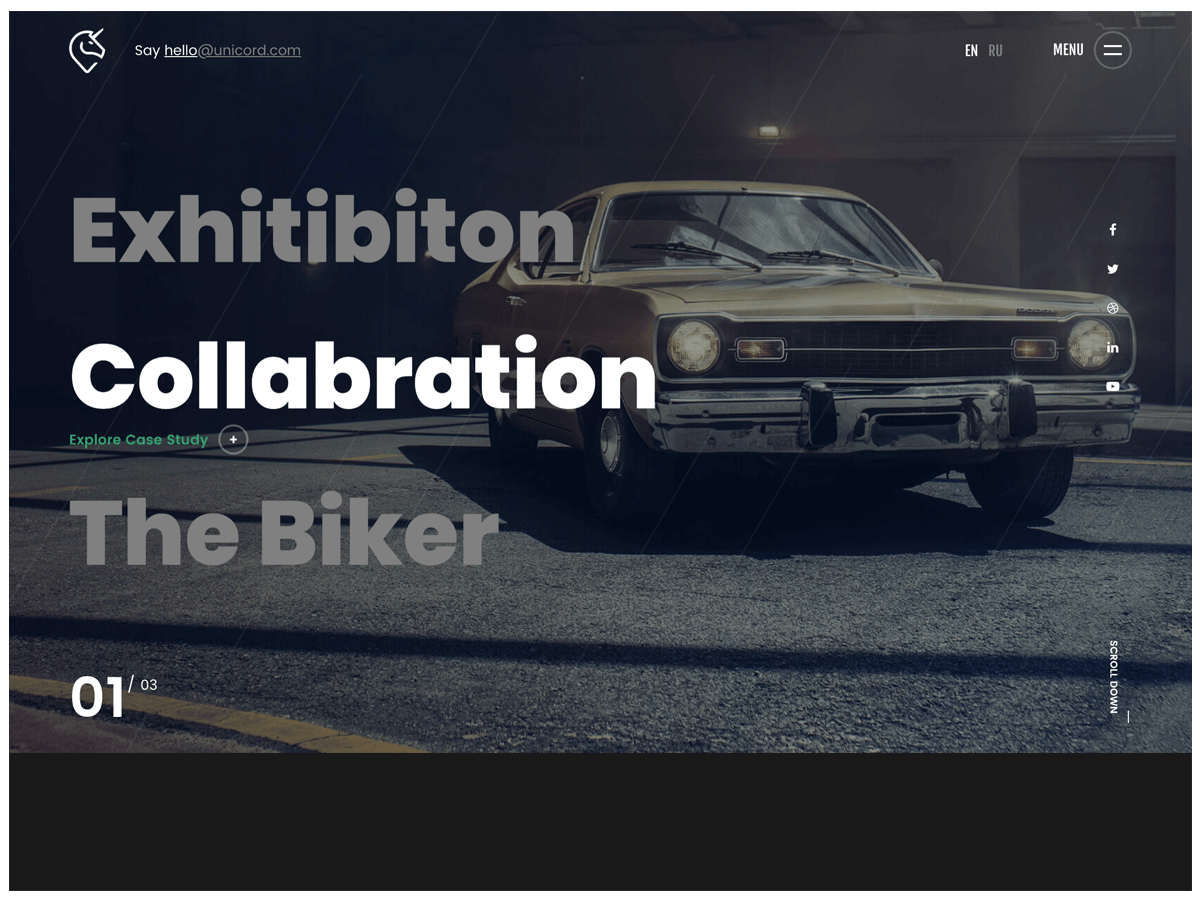Viewport: 1200px width, 900px height.
Task: Switch language to RU
Action: click(995, 51)
